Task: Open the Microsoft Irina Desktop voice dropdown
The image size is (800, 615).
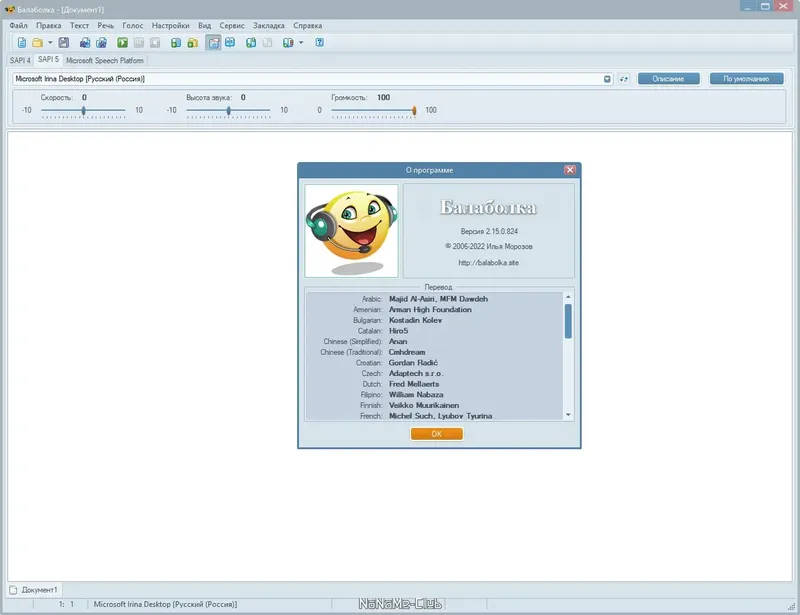Action: pyautogui.click(x=607, y=79)
